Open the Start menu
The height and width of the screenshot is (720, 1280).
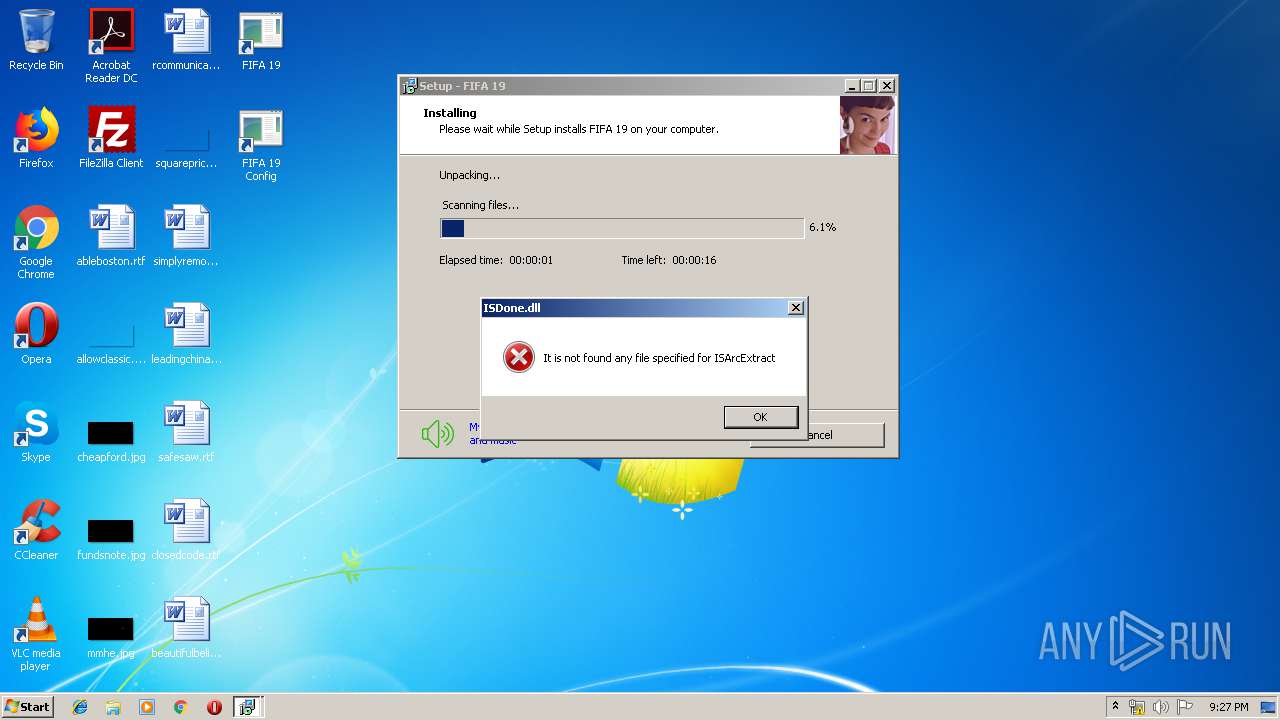pyautogui.click(x=28, y=706)
